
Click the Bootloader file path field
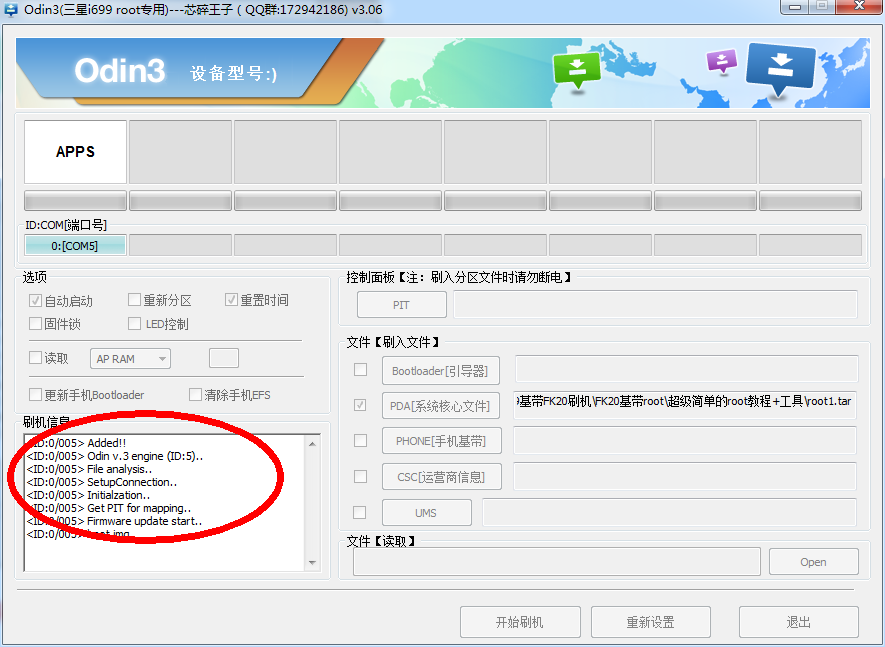point(686,370)
